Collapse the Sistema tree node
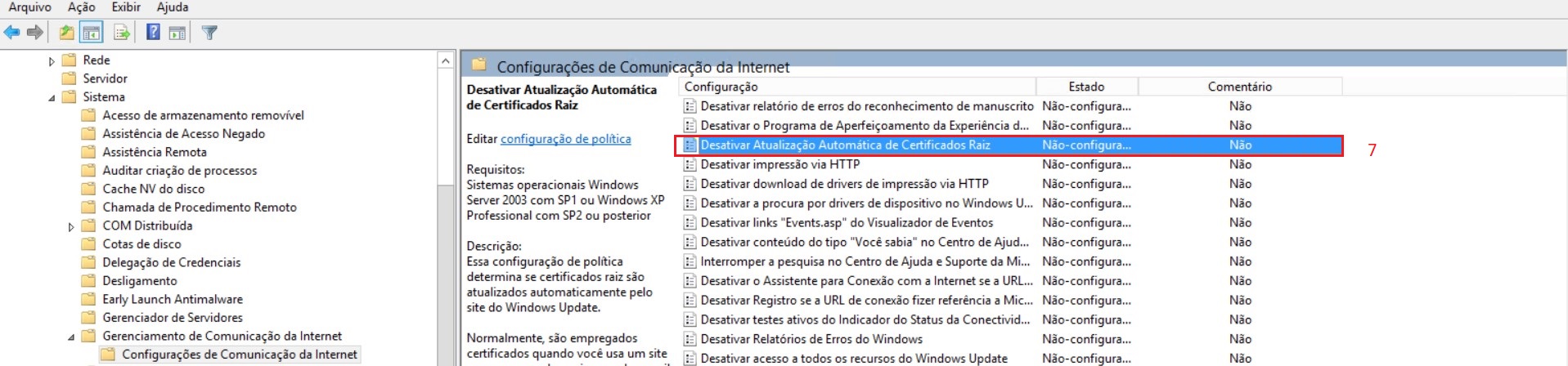This screenshot has height=366, width=1568. 52,98
